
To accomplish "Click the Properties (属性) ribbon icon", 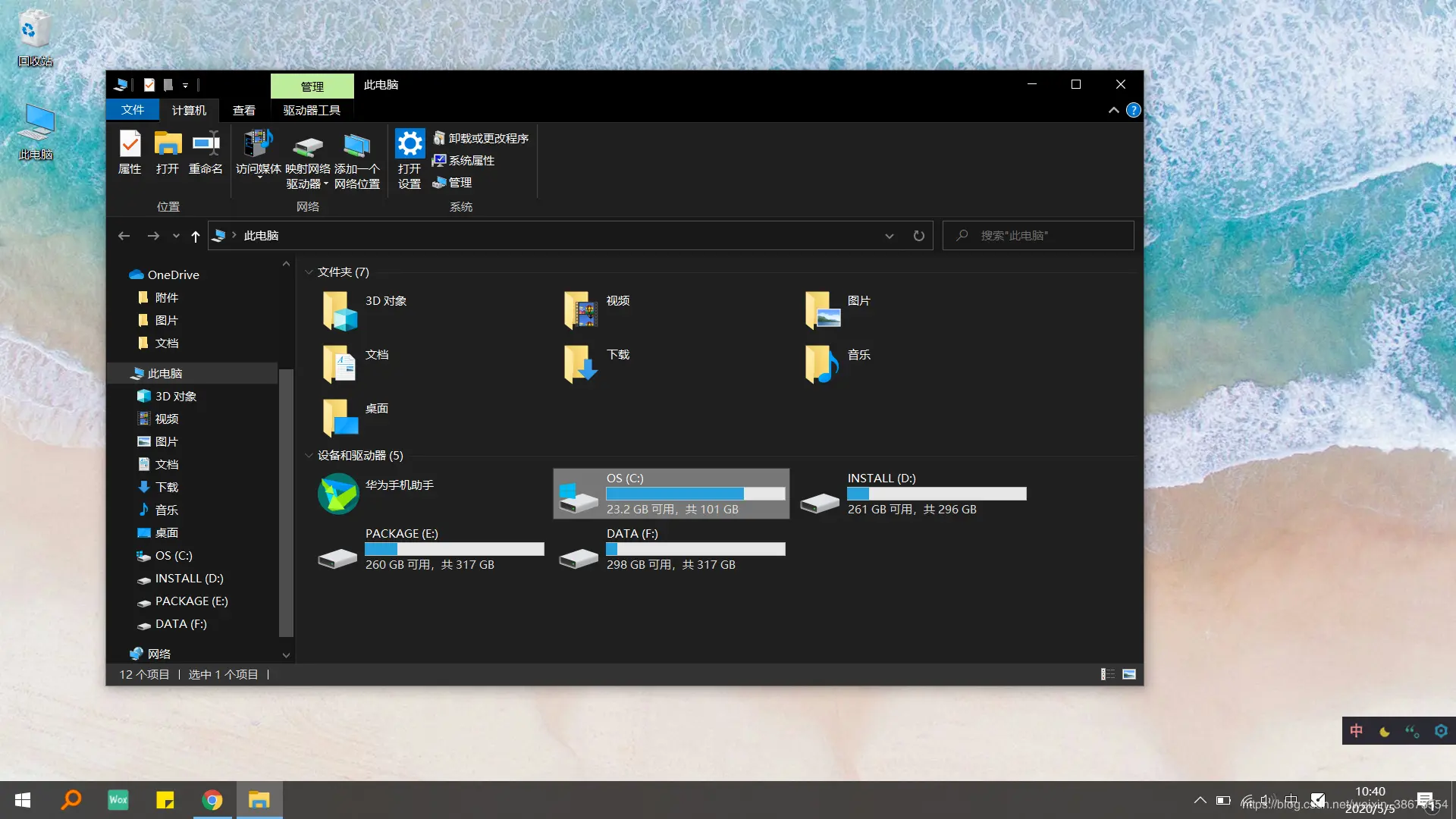I will point(130,144).
